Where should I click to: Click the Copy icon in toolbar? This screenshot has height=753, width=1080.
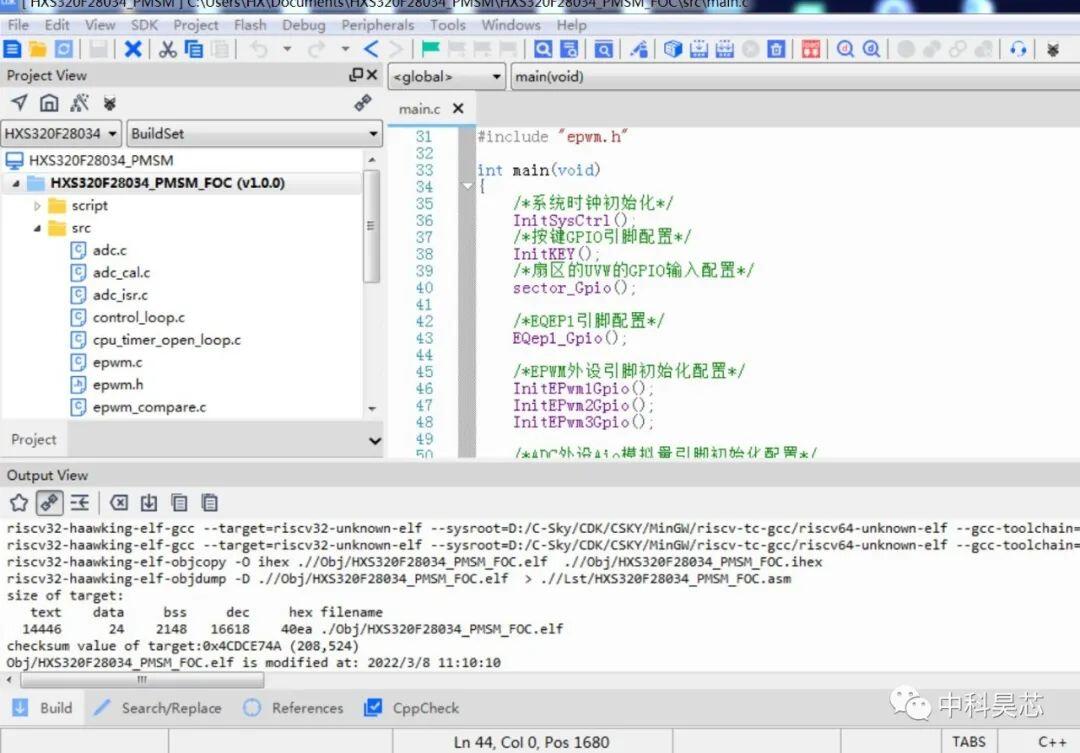(194, 49)
